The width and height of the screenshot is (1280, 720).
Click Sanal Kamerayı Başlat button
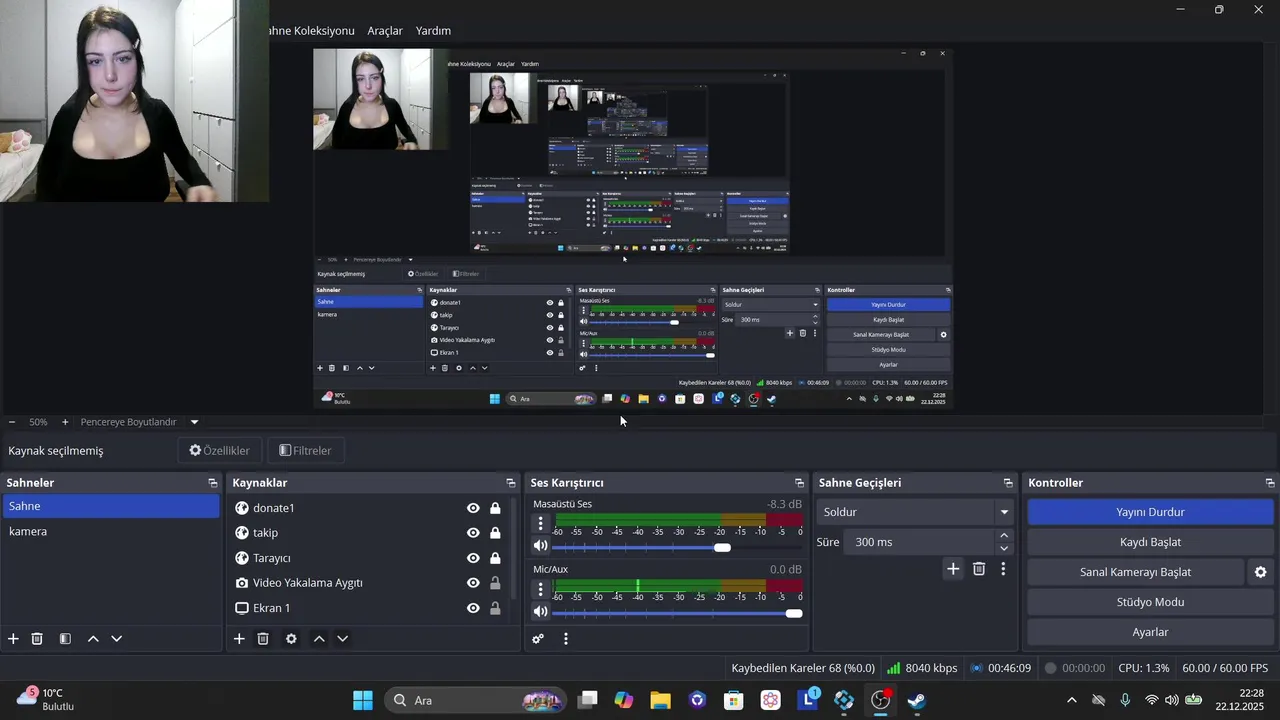click(1135, 572)
